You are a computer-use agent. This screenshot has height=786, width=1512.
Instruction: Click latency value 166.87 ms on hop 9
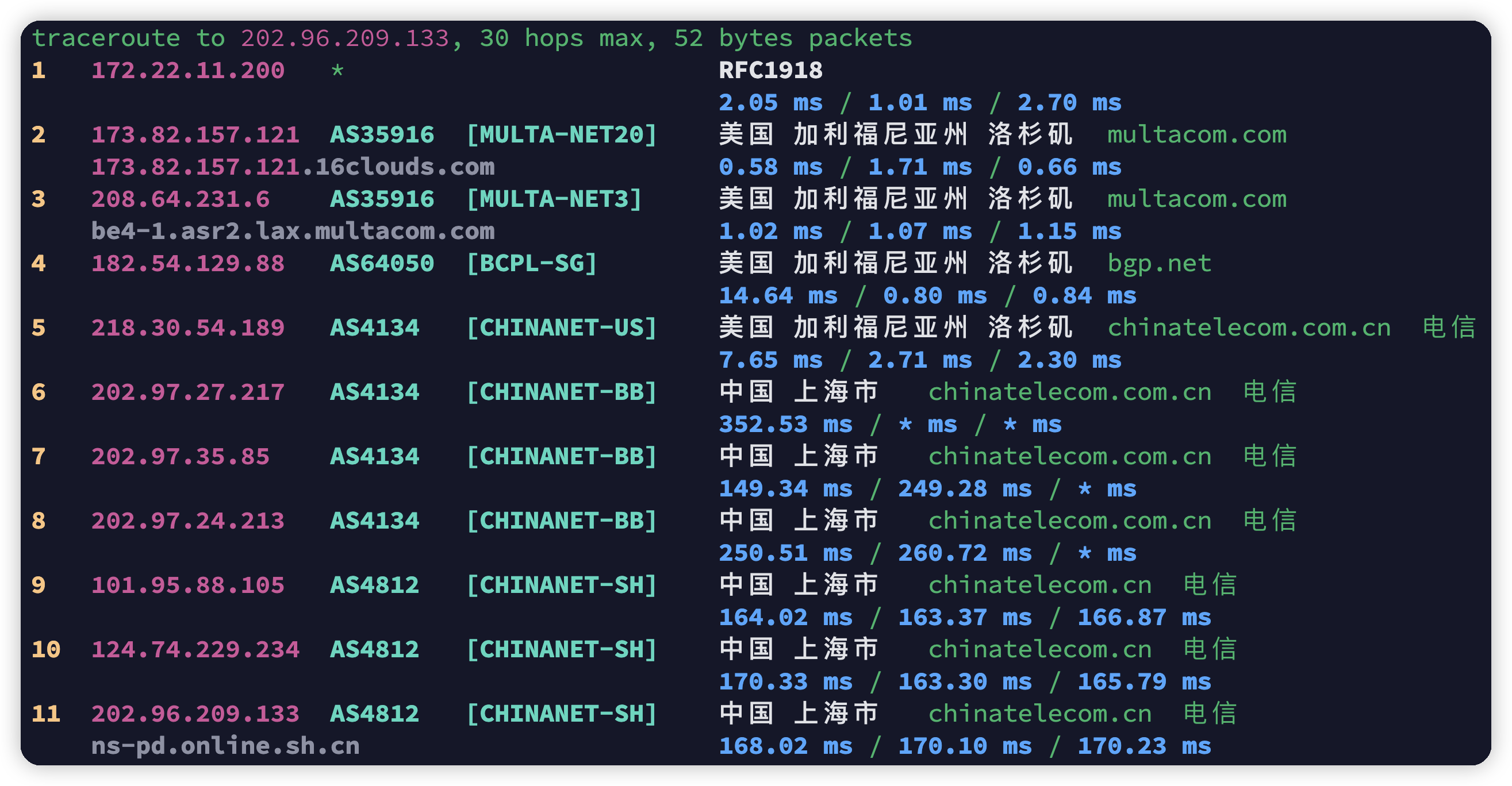tap(1144, 618)
